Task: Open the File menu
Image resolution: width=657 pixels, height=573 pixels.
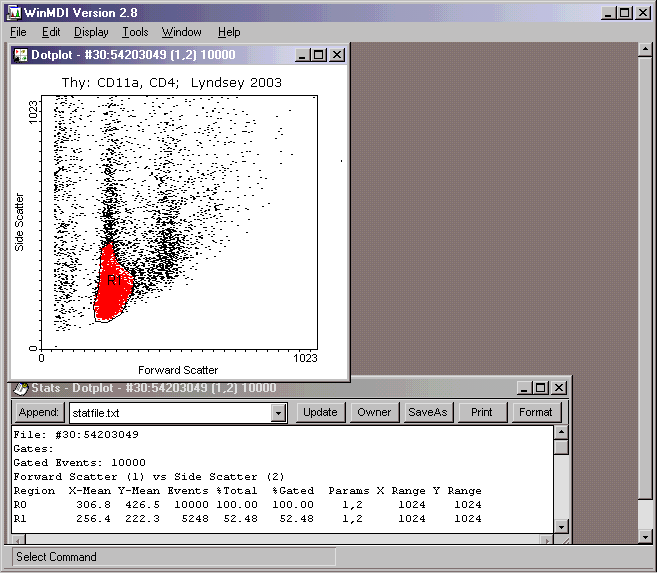Action: [x=18, y=32]
